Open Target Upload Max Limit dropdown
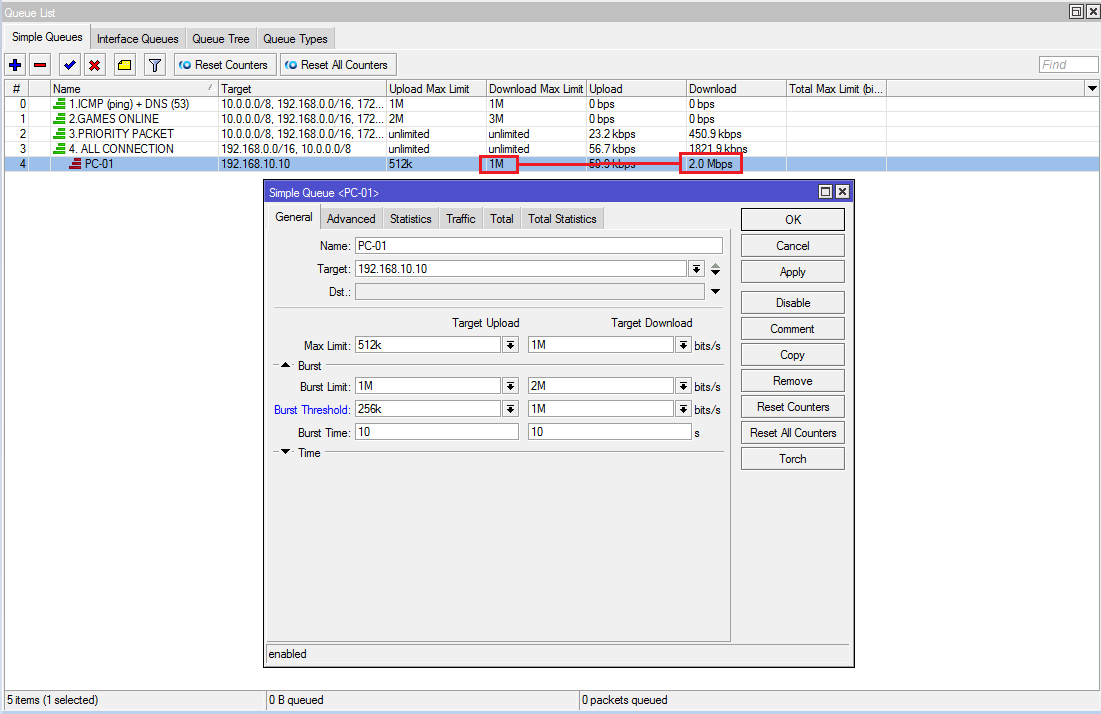1101x714 pixels. 509,344
